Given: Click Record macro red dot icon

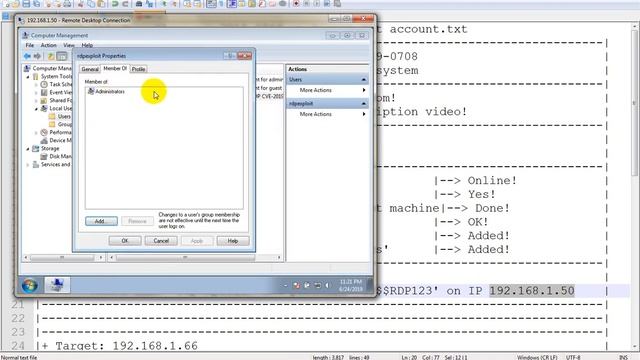Looking at the screenshot, I should coord(296,4).
